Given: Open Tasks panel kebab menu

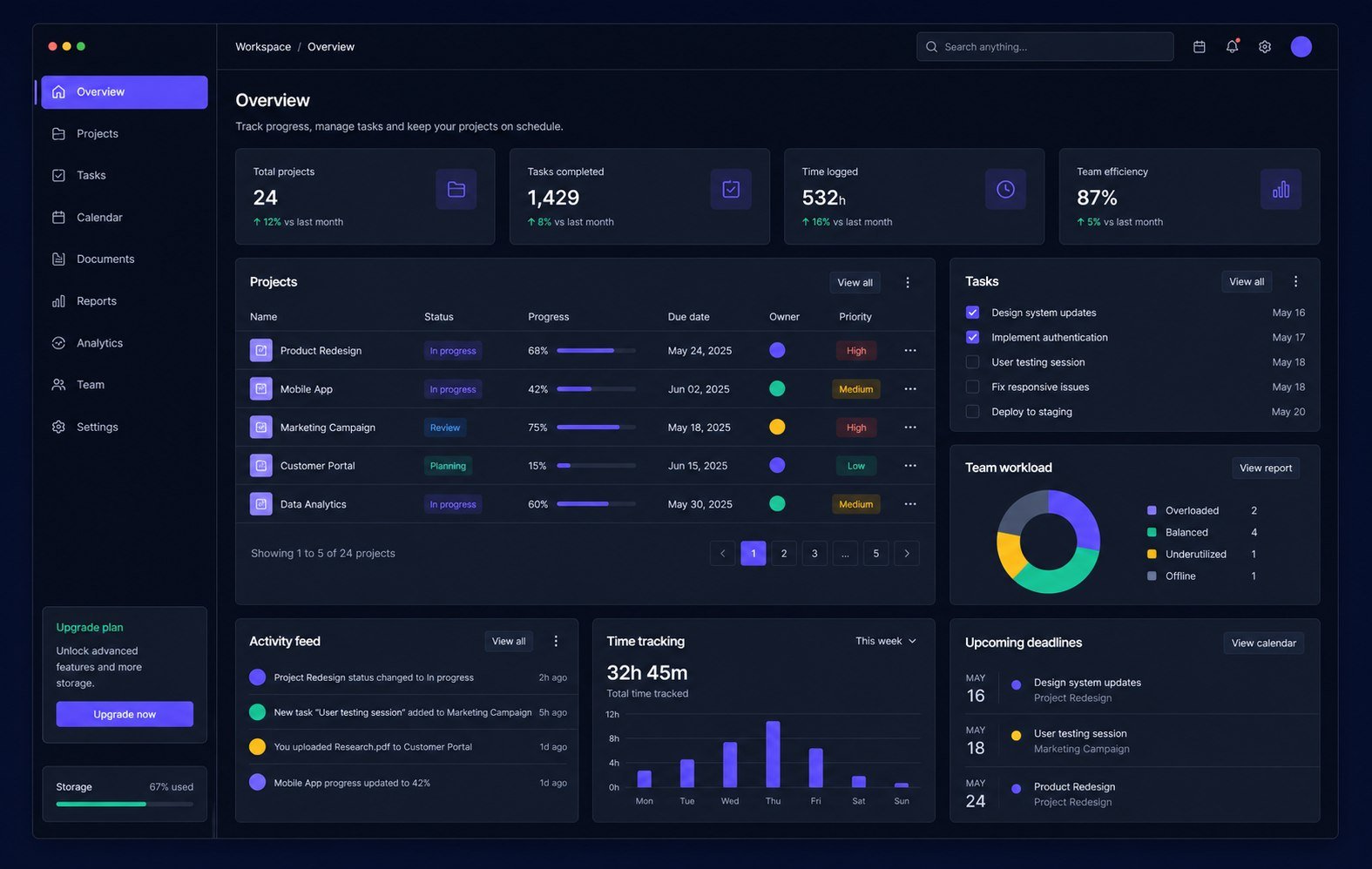Looking at the screenshot, I should 1295,281.
